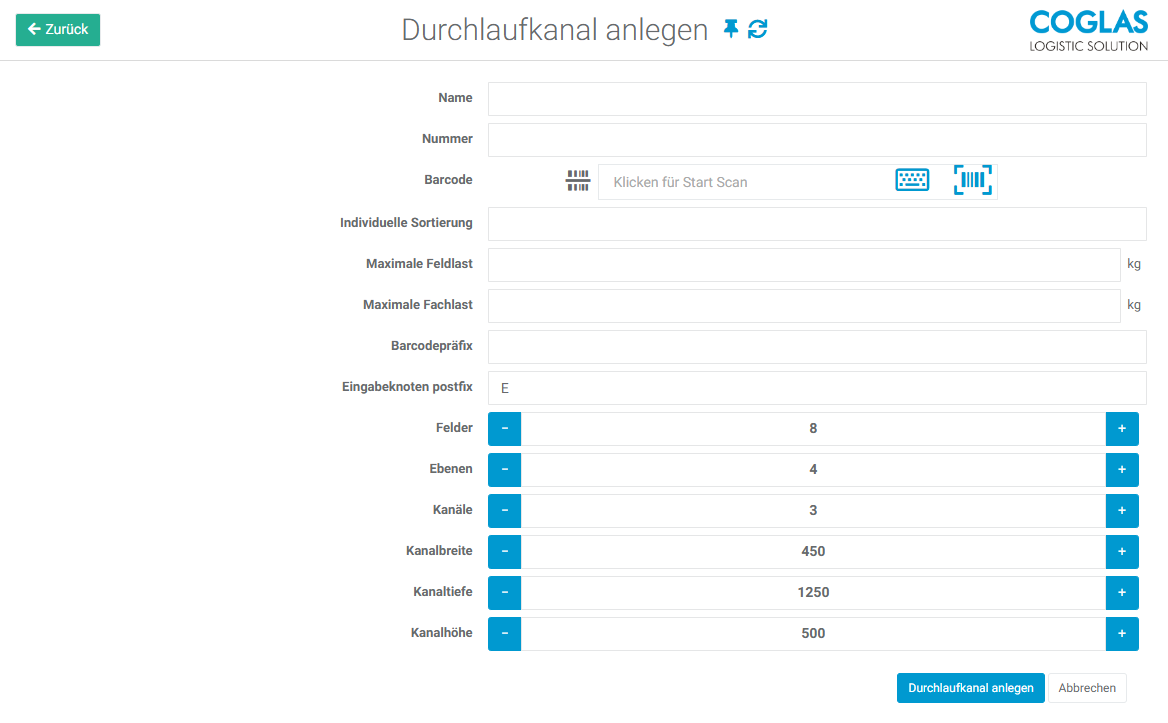
Task: Go back with the Zurück button
Action: (x=58, y=29)
